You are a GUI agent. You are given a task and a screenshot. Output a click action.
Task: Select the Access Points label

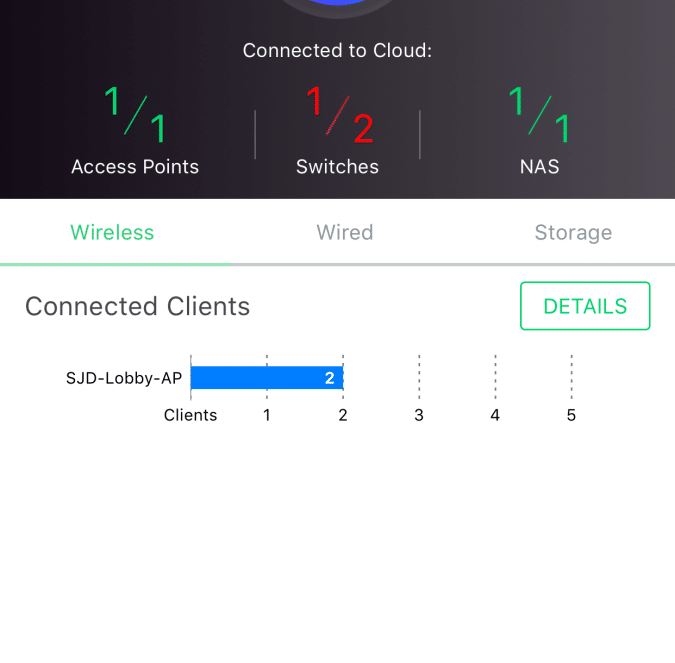coord(135,167)
